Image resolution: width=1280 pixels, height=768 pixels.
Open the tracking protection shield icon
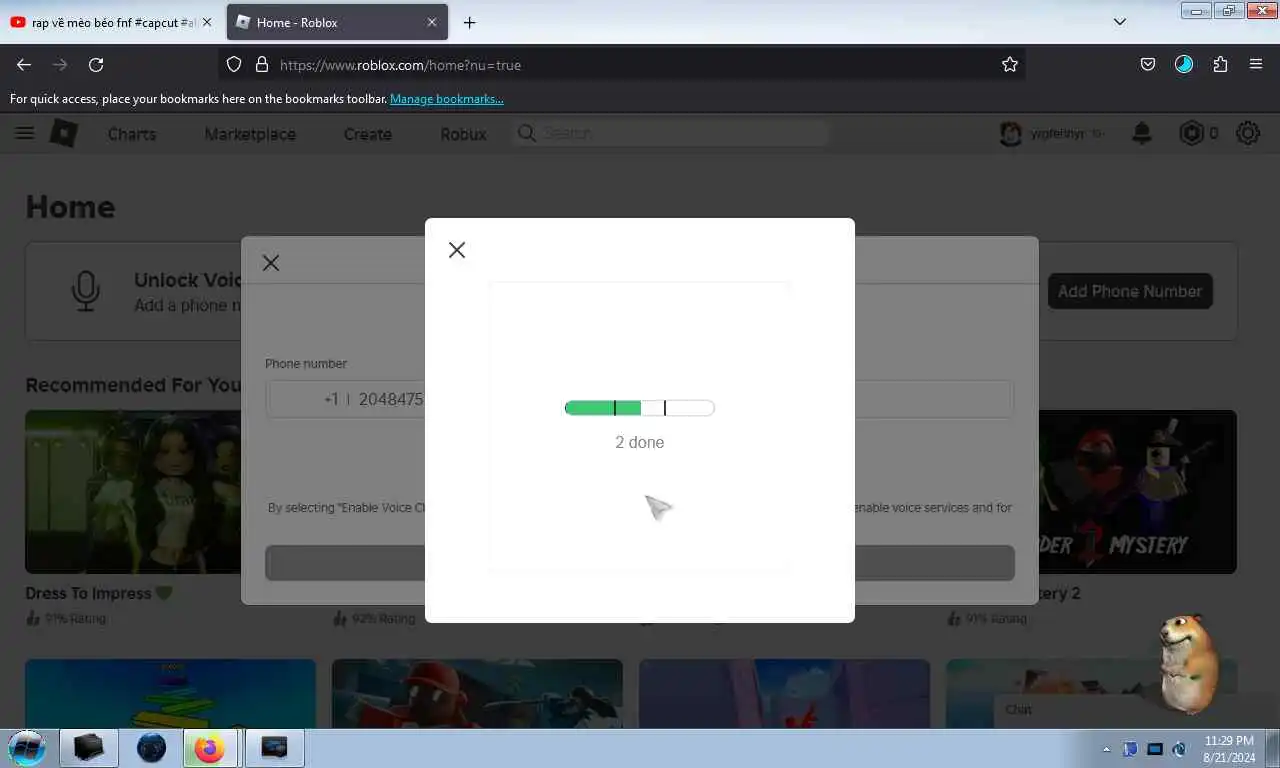[x=234, y=64]
